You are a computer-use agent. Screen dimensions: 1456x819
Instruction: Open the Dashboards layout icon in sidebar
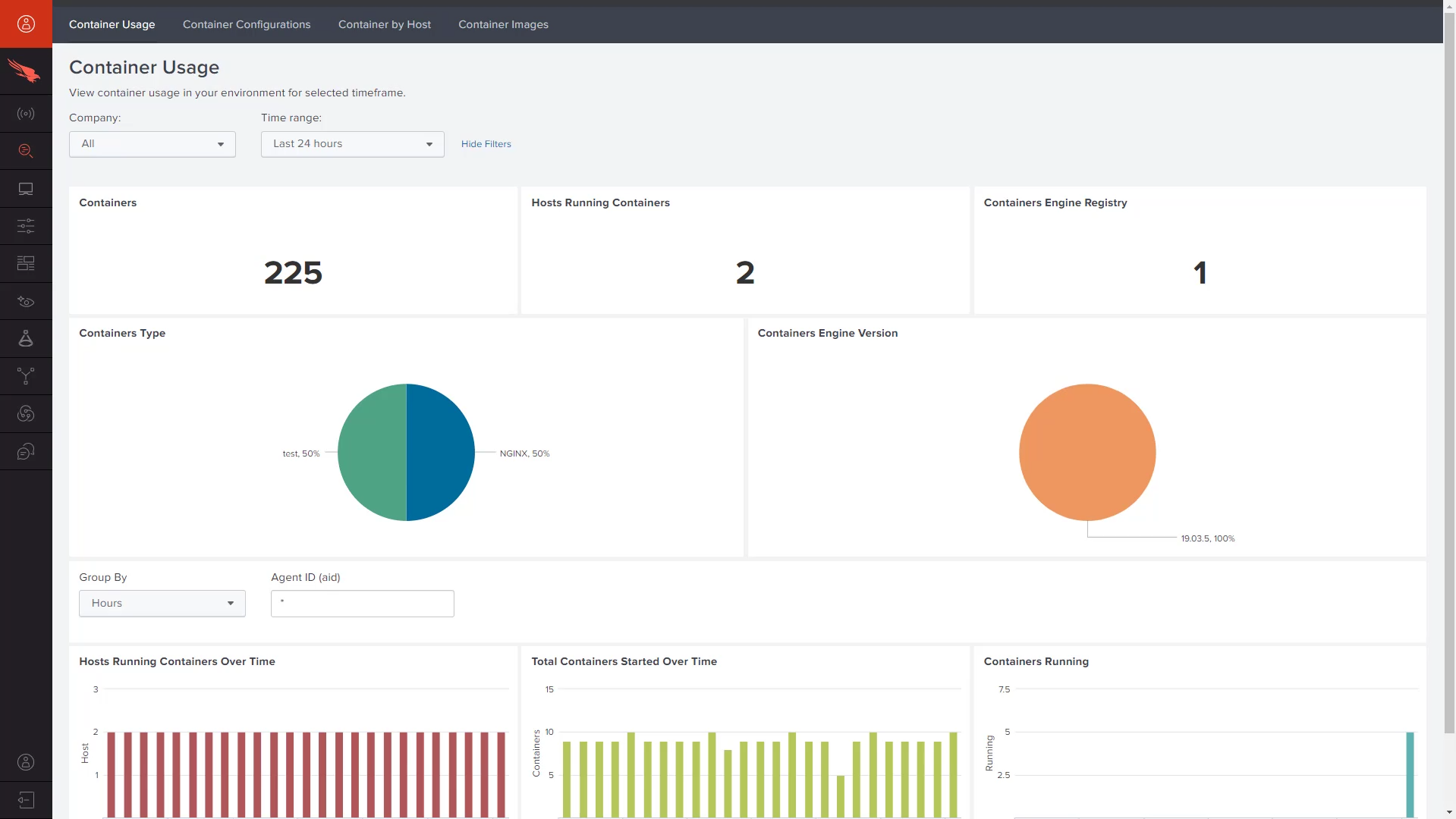pos(26,263)
